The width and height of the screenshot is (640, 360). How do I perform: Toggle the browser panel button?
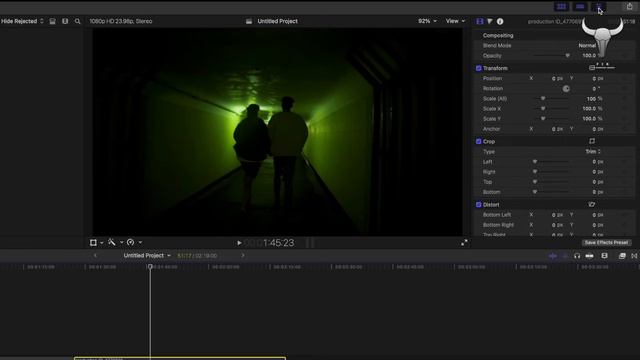(x=562, y=7)
